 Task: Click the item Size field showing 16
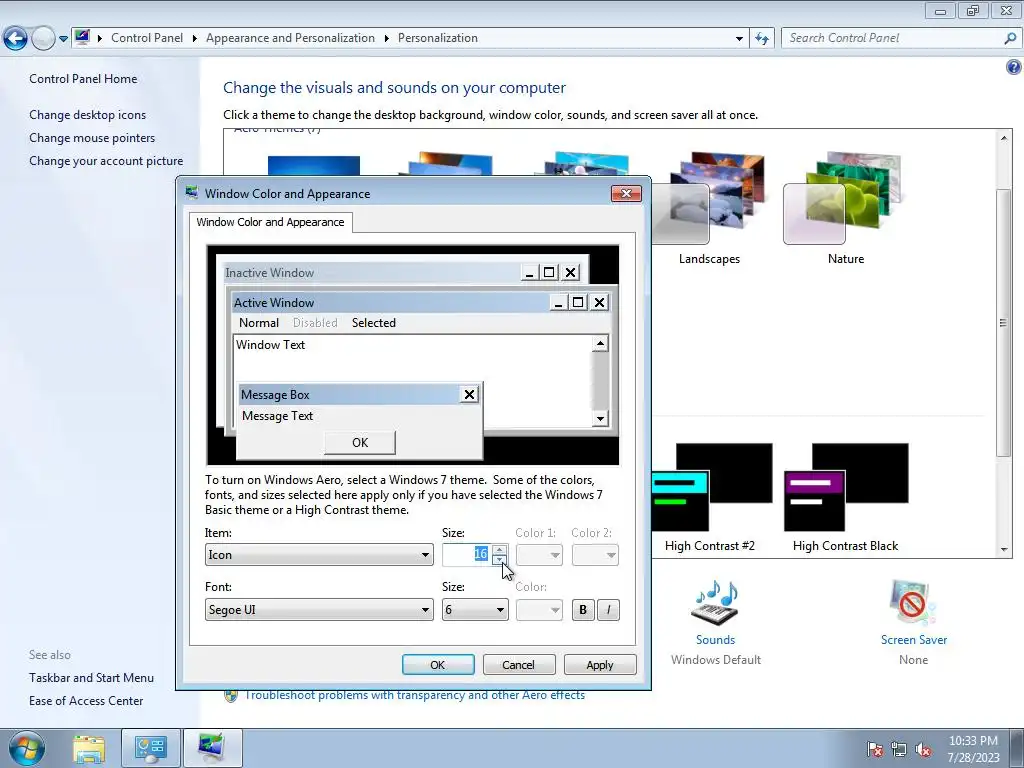466,554
